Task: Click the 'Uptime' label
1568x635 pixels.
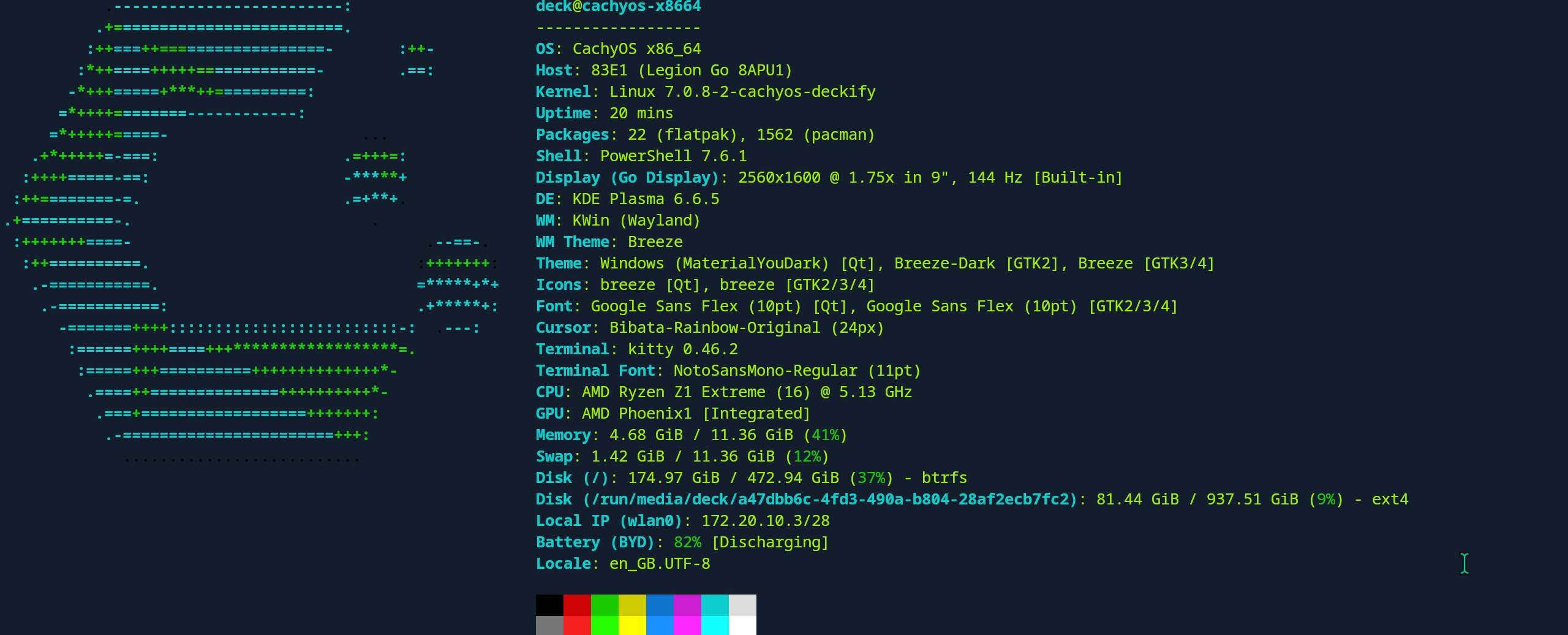Action: click(x=563, y=113)
